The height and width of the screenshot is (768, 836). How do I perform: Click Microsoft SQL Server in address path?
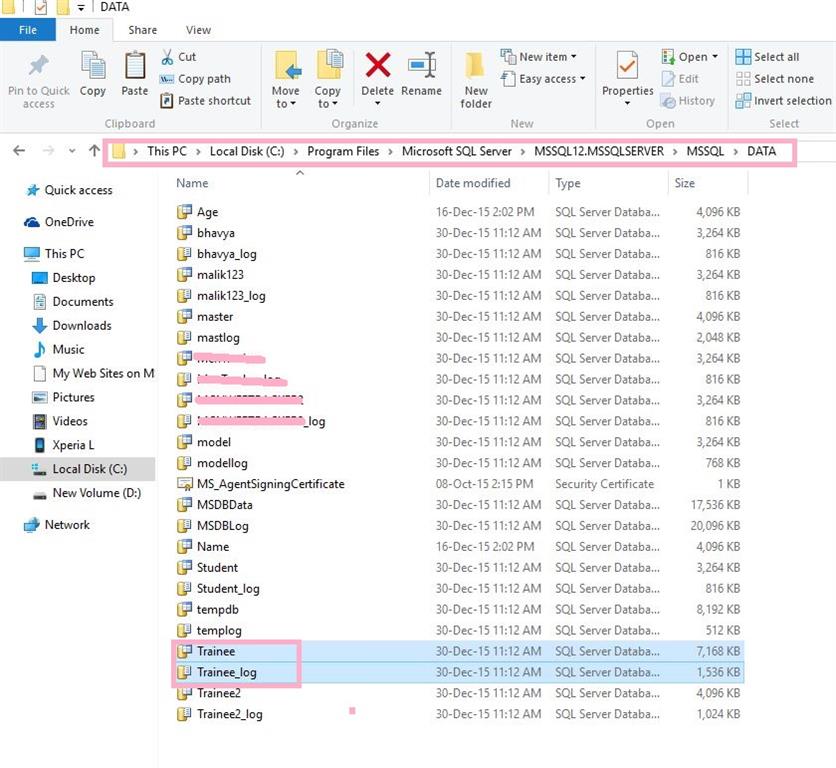click(x=456, y=151)
